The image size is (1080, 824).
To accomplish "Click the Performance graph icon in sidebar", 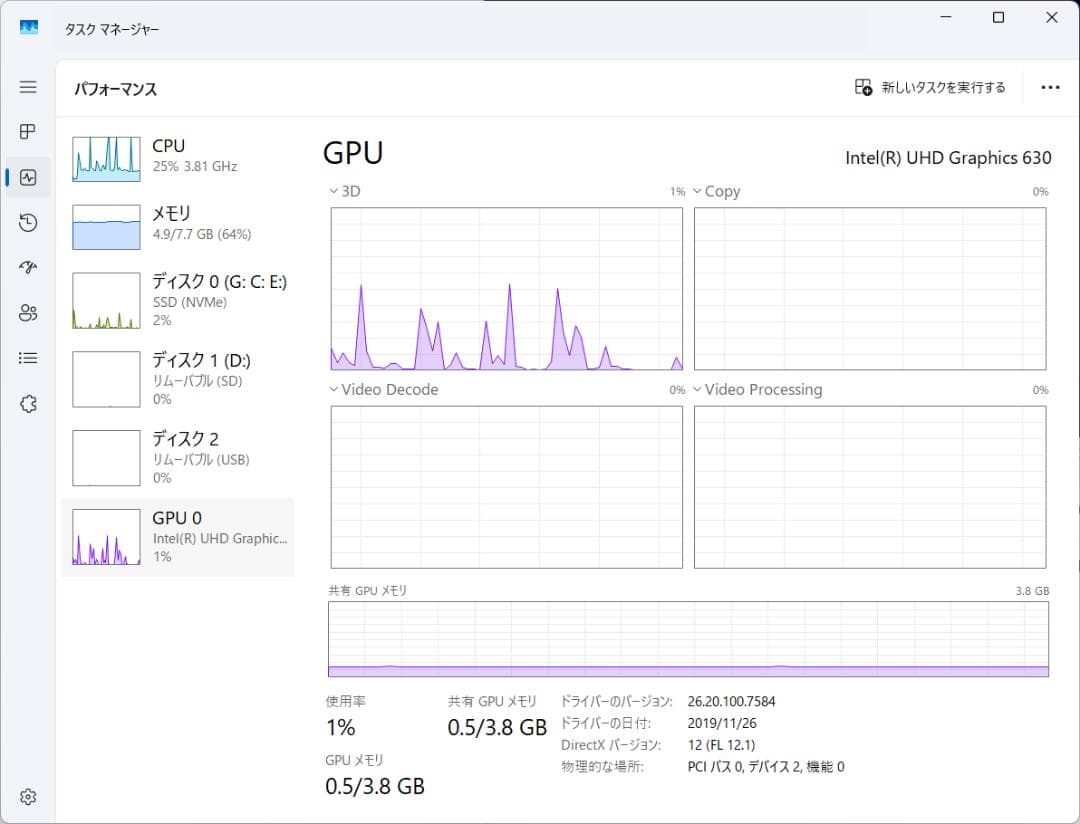I will (x=27, y=177).
